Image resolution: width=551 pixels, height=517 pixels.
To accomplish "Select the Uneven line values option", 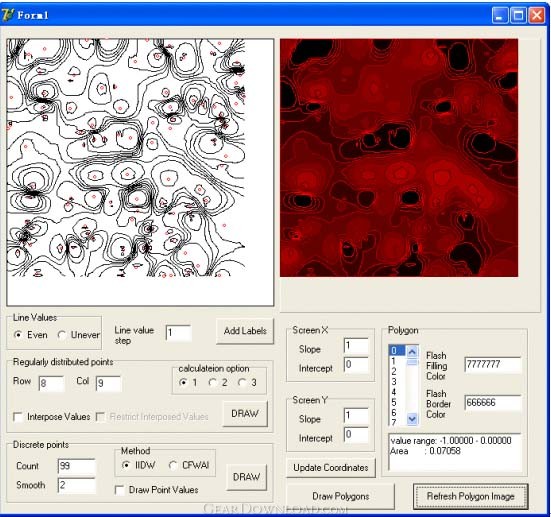I will coord(61,335).
